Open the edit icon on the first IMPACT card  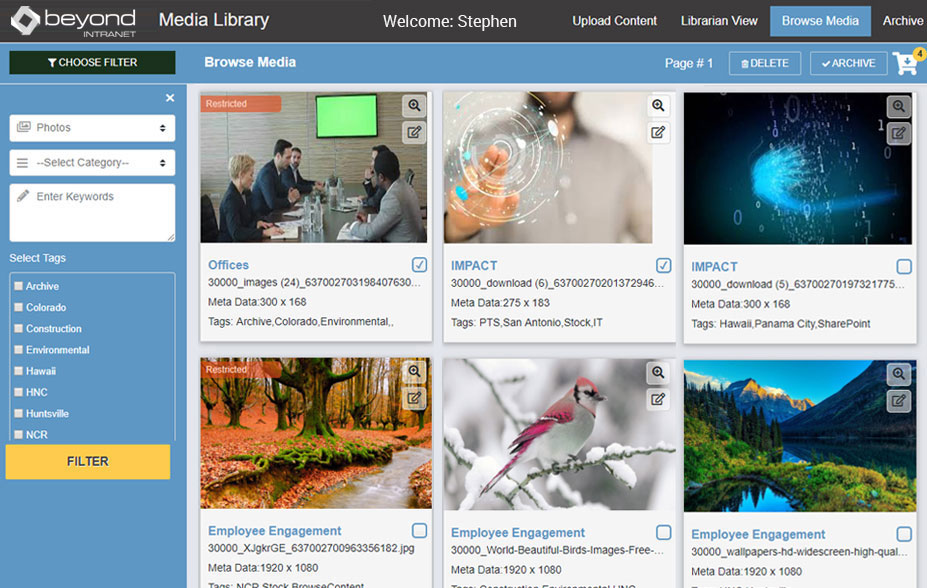[x=658, y=131]
